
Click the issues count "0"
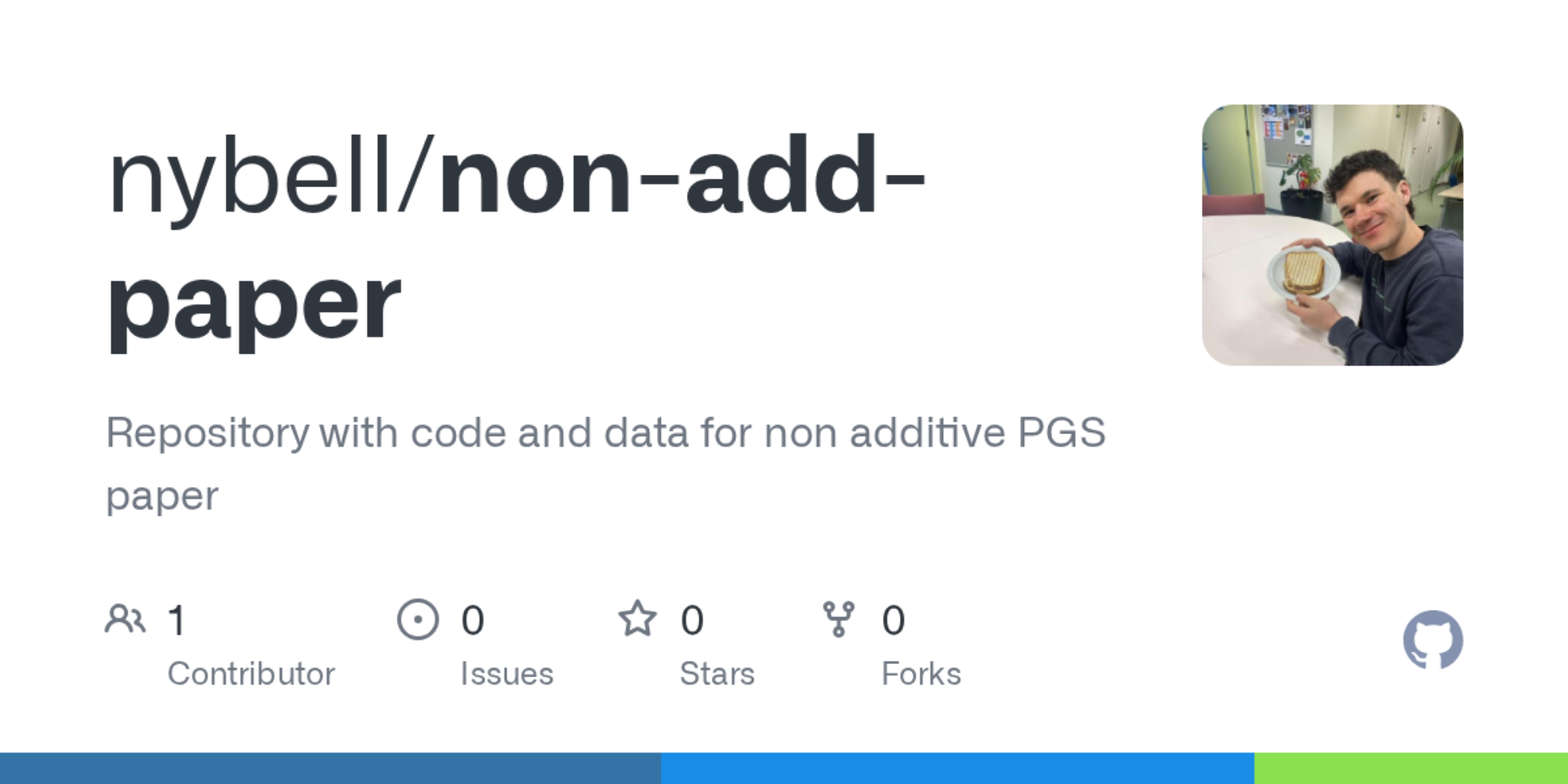coord(472,620)
